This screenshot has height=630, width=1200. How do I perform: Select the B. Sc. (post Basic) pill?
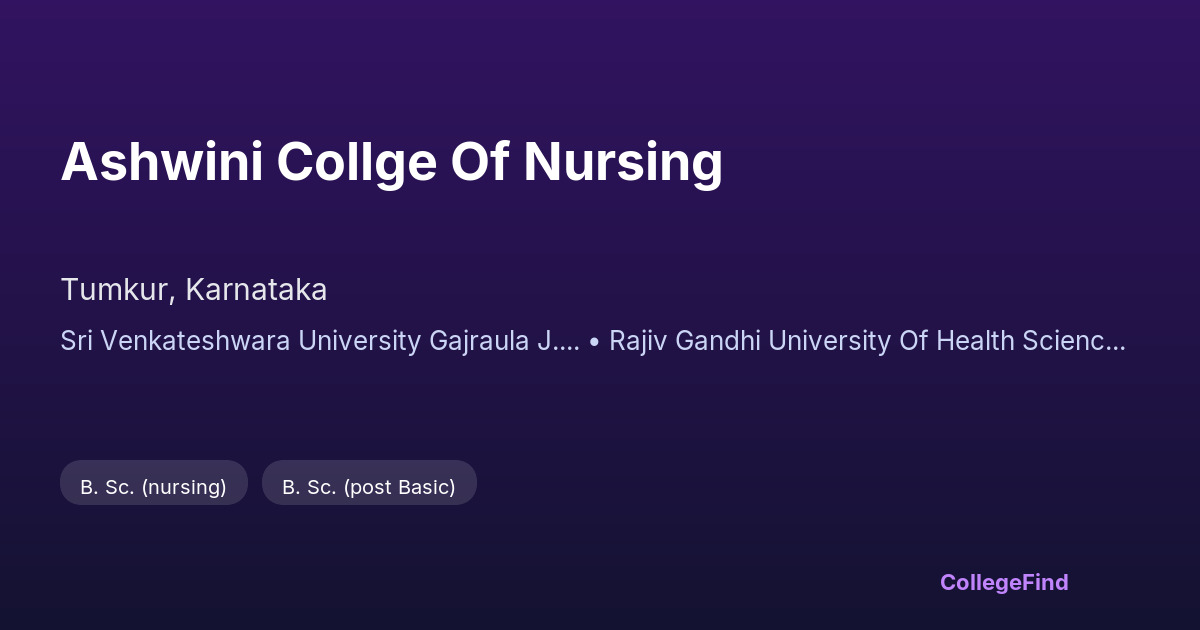[x=369, y=487]
